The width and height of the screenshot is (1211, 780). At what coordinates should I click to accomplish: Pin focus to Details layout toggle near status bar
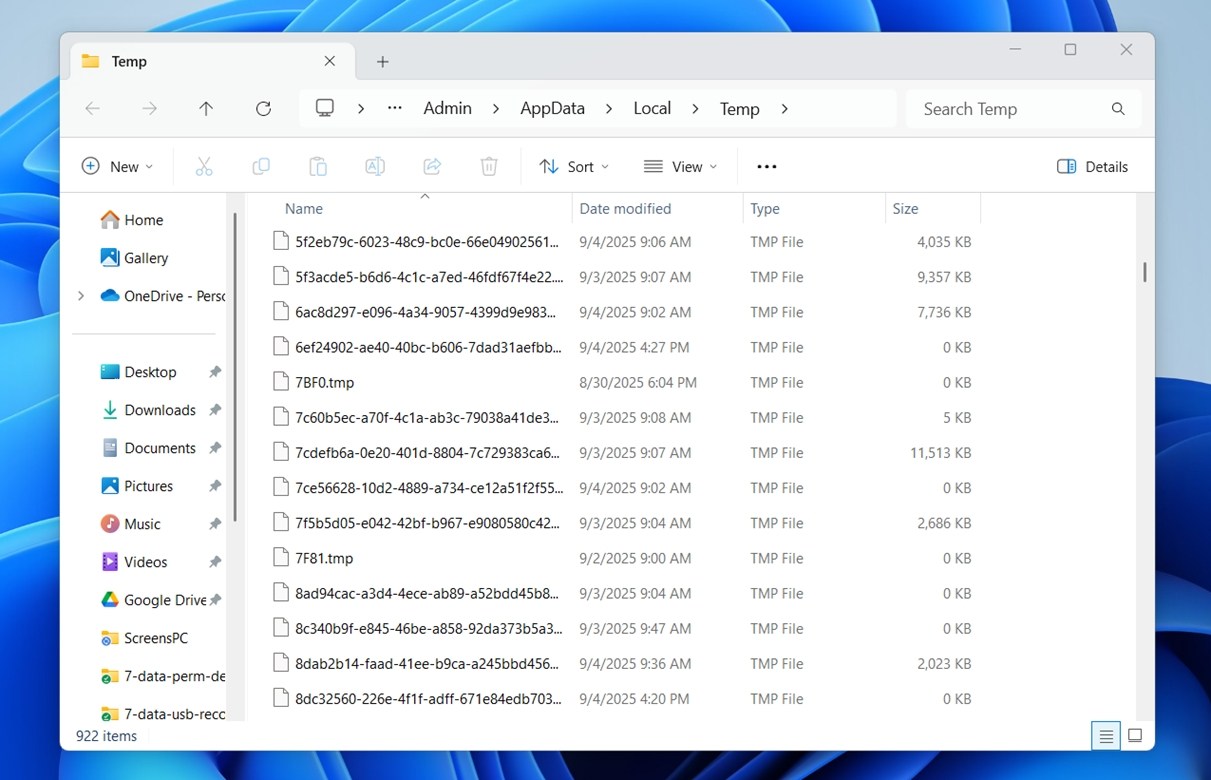click(1106, 735)
